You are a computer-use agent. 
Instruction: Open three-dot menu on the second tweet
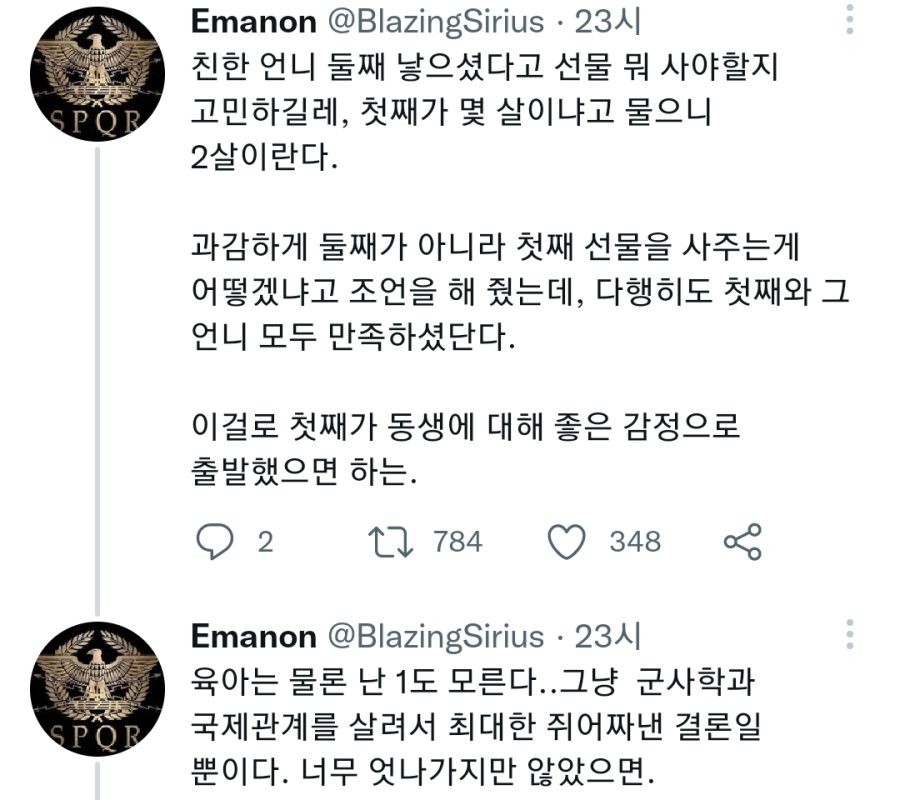(850, 635)
